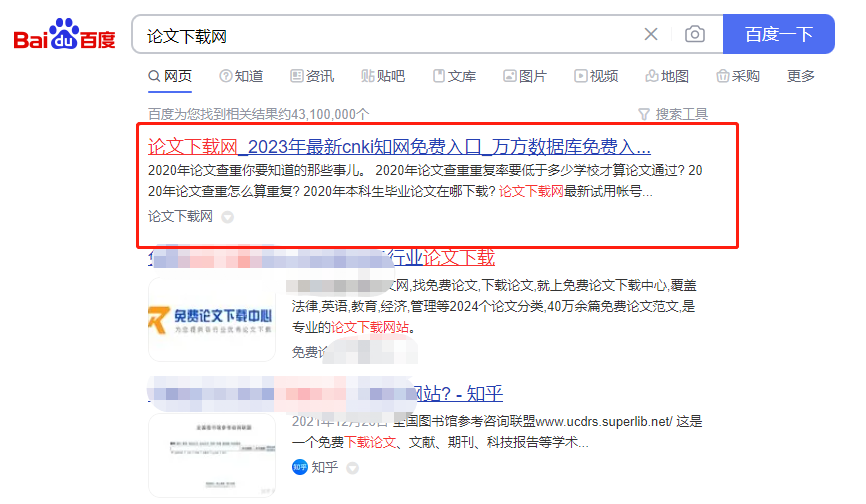866x504 pixels.
Task: Click the 免费论文下载中心 thumbnail
Action: (x=212, y=320)
